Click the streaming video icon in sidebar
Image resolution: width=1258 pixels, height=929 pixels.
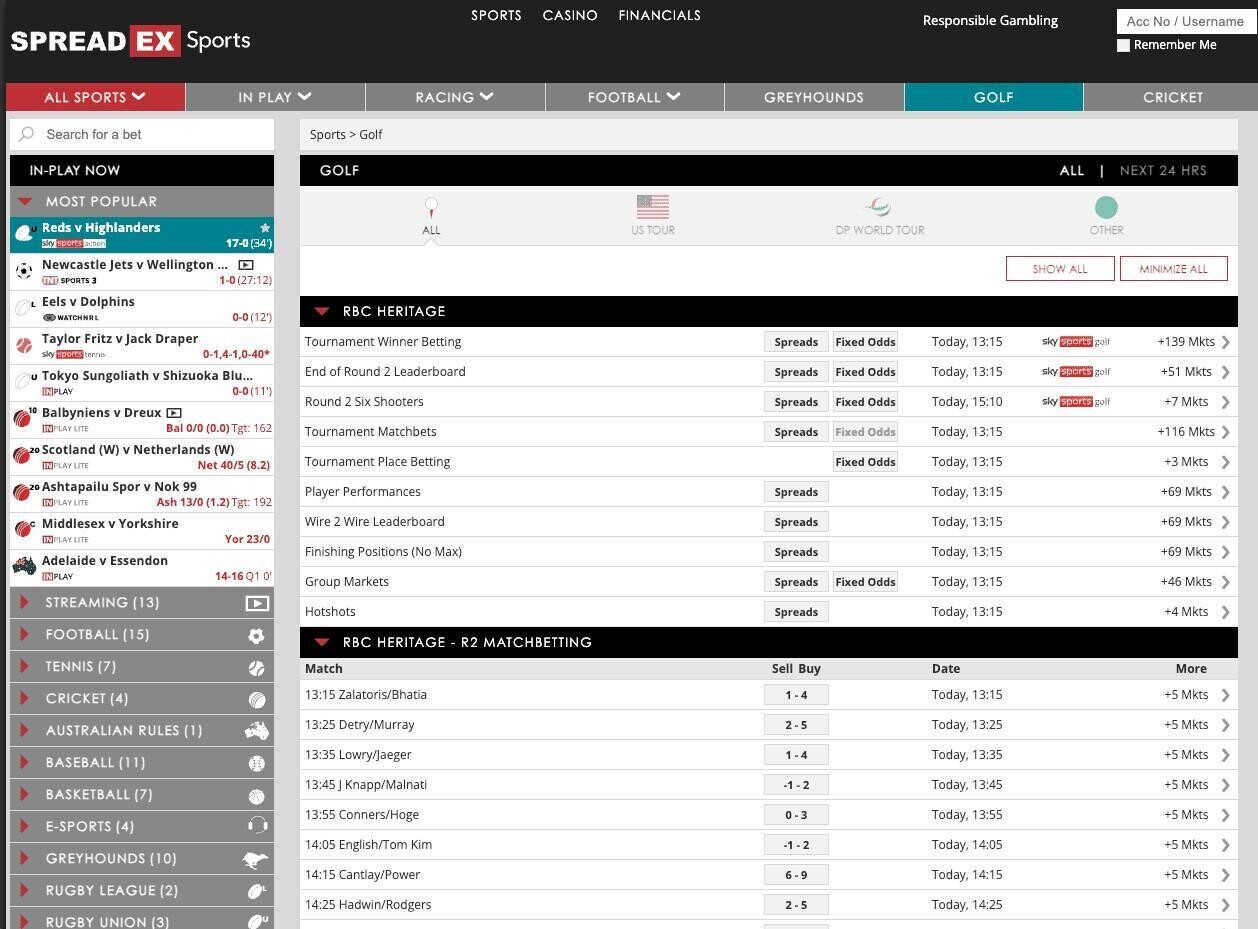[257, 603]
